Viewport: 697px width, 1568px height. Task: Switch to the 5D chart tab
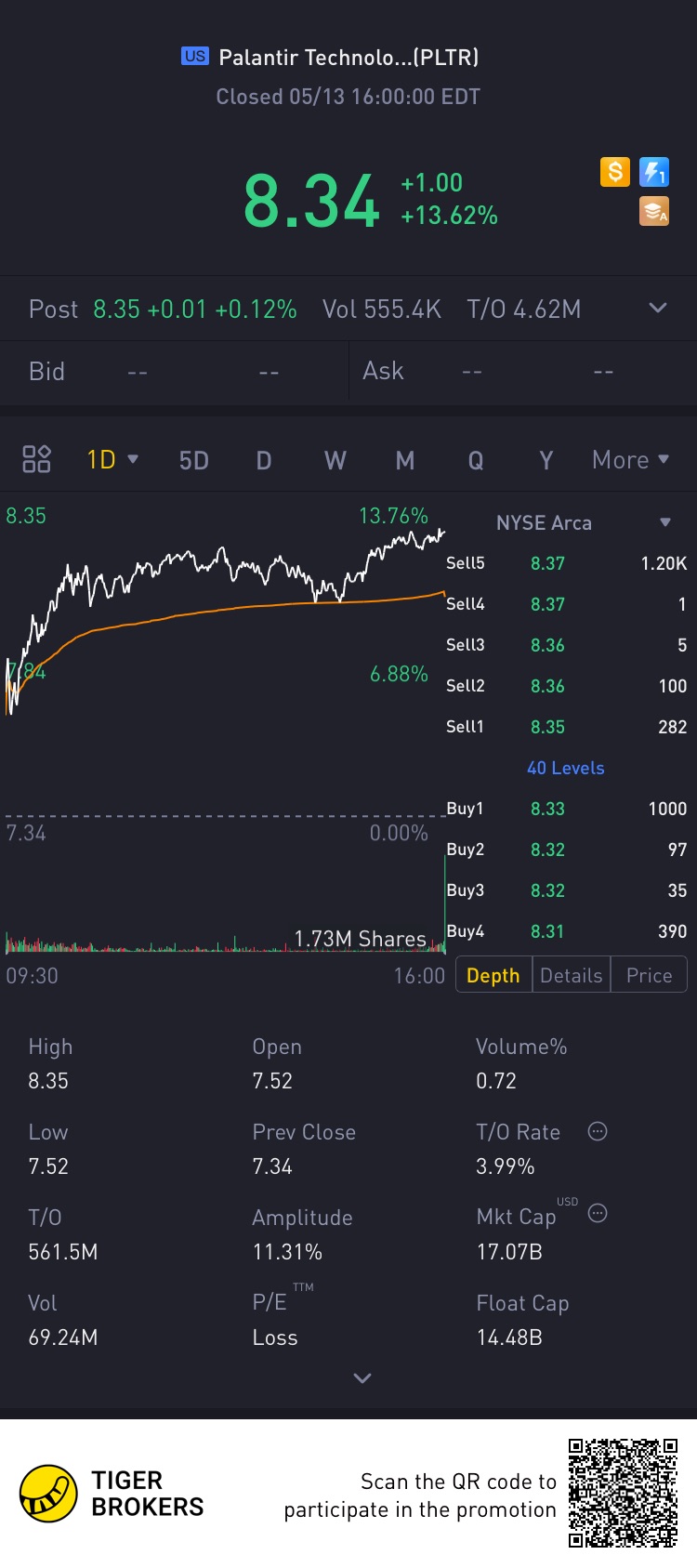tap(193, 460)
